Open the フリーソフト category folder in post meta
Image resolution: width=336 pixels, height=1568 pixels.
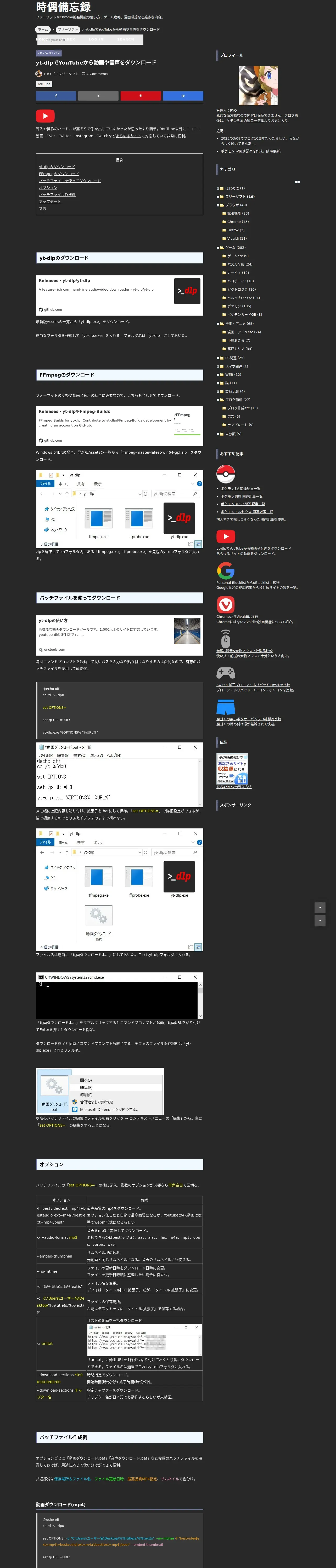click(x=66, y=74)
